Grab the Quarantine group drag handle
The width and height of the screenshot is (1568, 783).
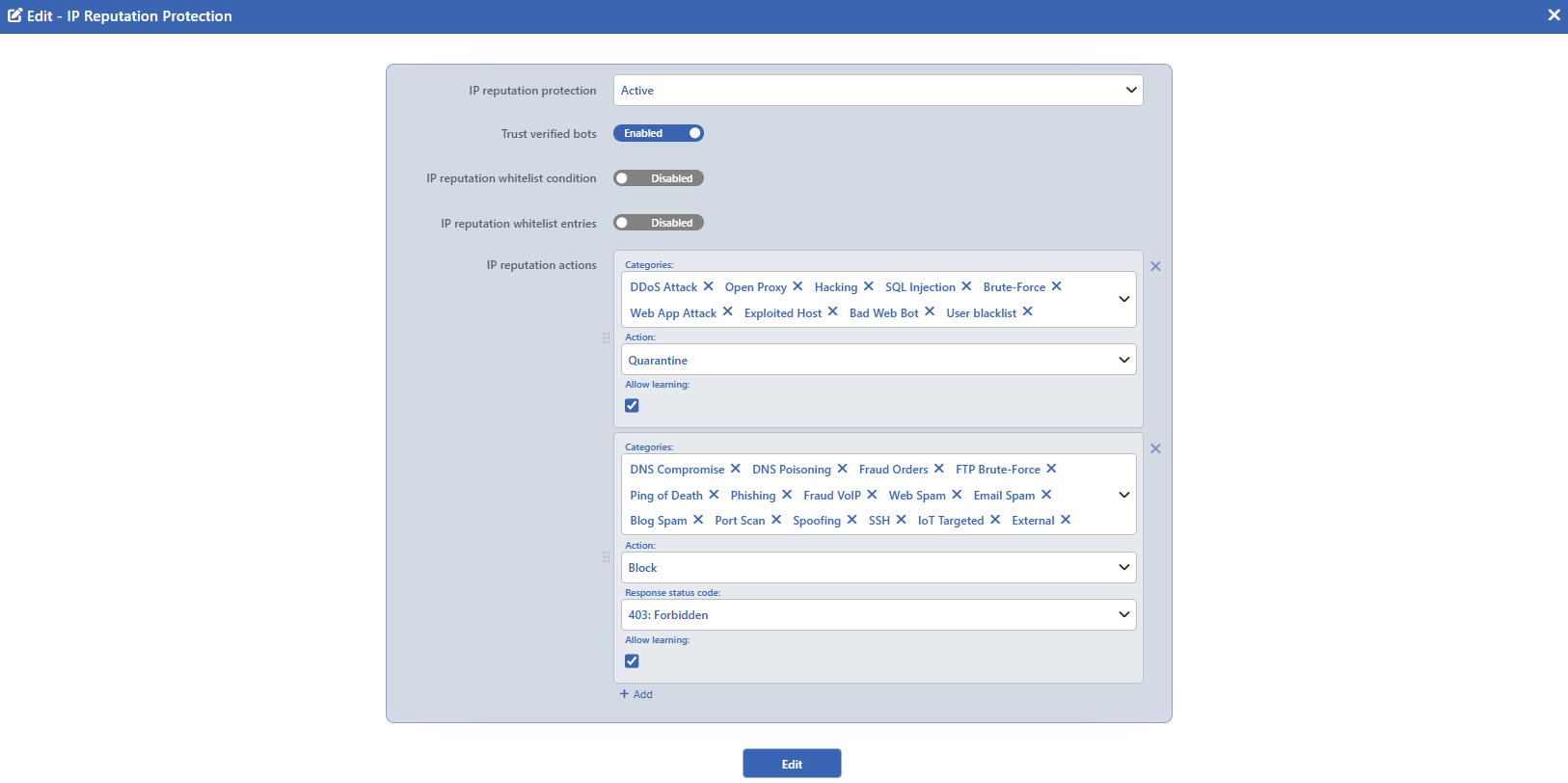click(607, 338)
